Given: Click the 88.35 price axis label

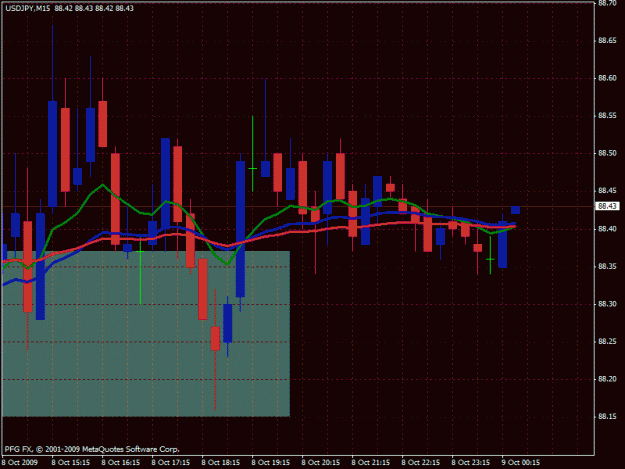Looking at the screenshot, I should click(607, 267).
